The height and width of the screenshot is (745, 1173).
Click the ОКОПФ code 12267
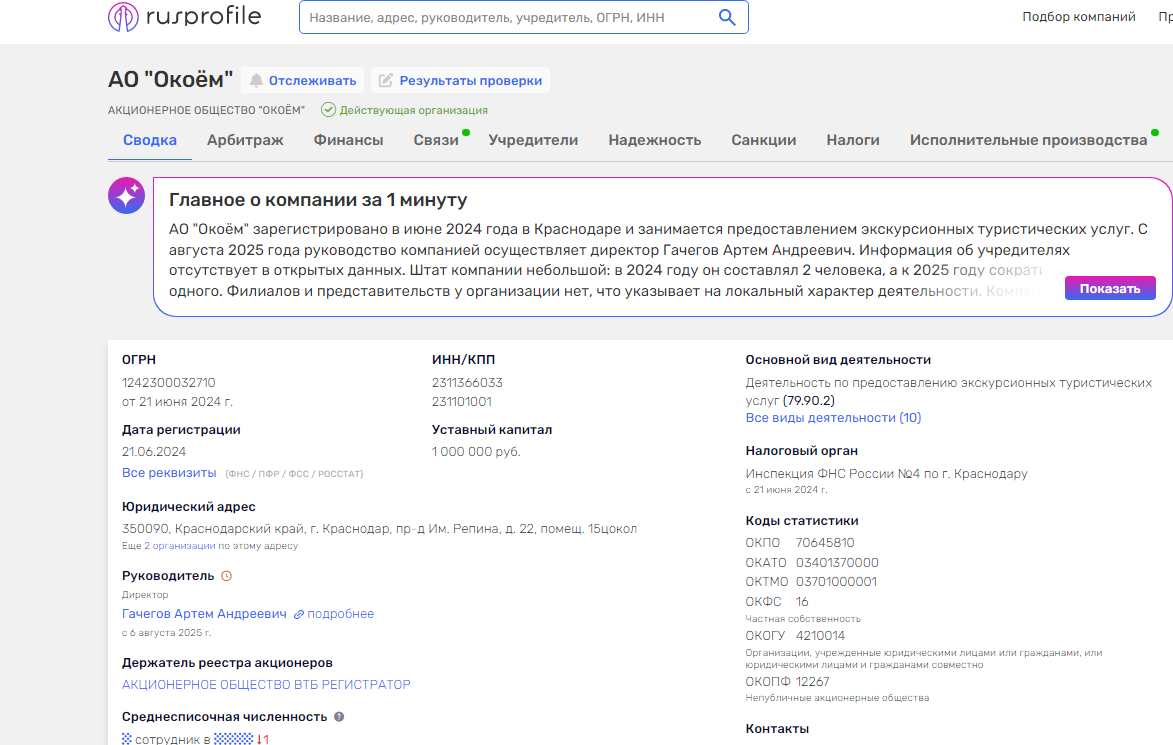click(x=812, y=681)
